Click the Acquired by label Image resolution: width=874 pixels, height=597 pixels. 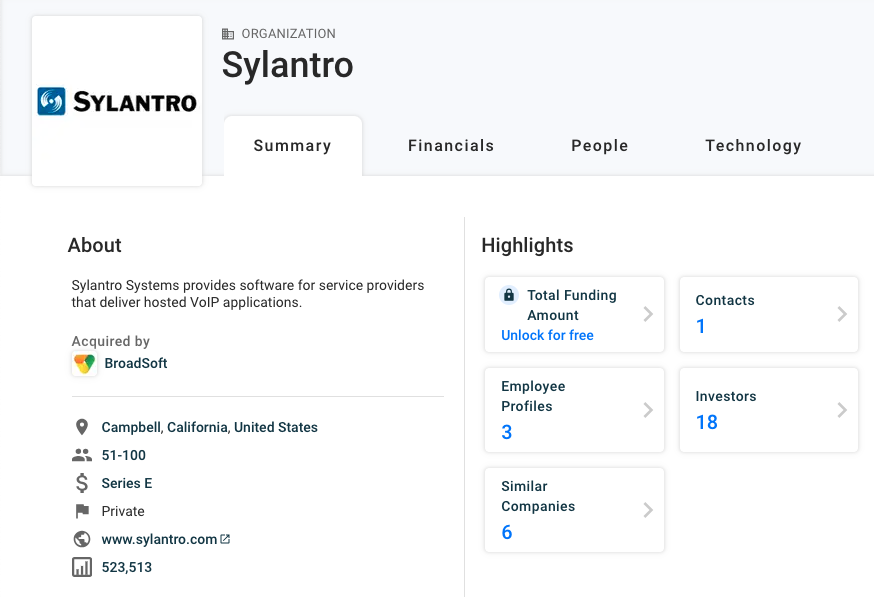click(x=110, y=341)
